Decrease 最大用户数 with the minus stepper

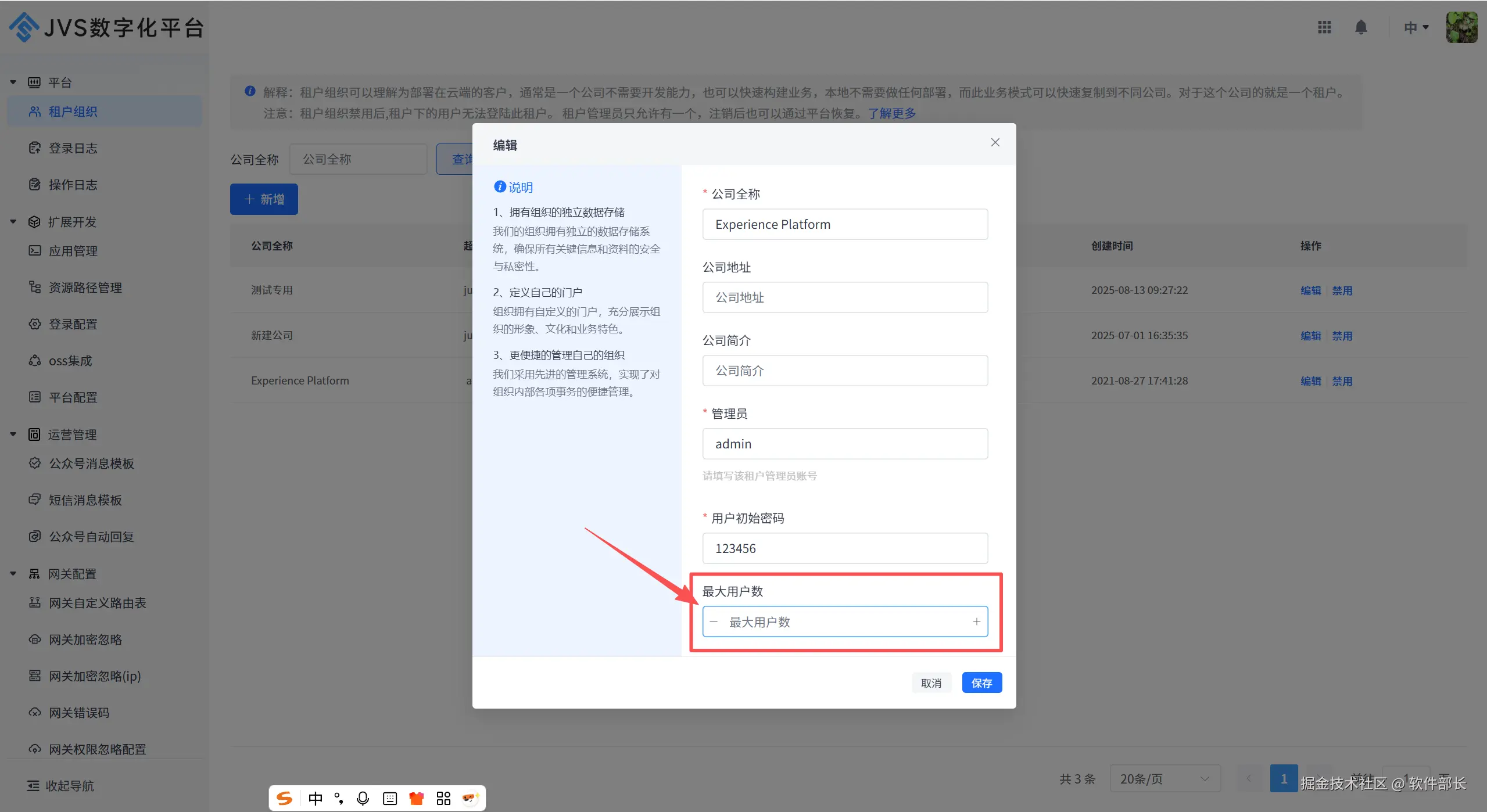tap(714, 621)
